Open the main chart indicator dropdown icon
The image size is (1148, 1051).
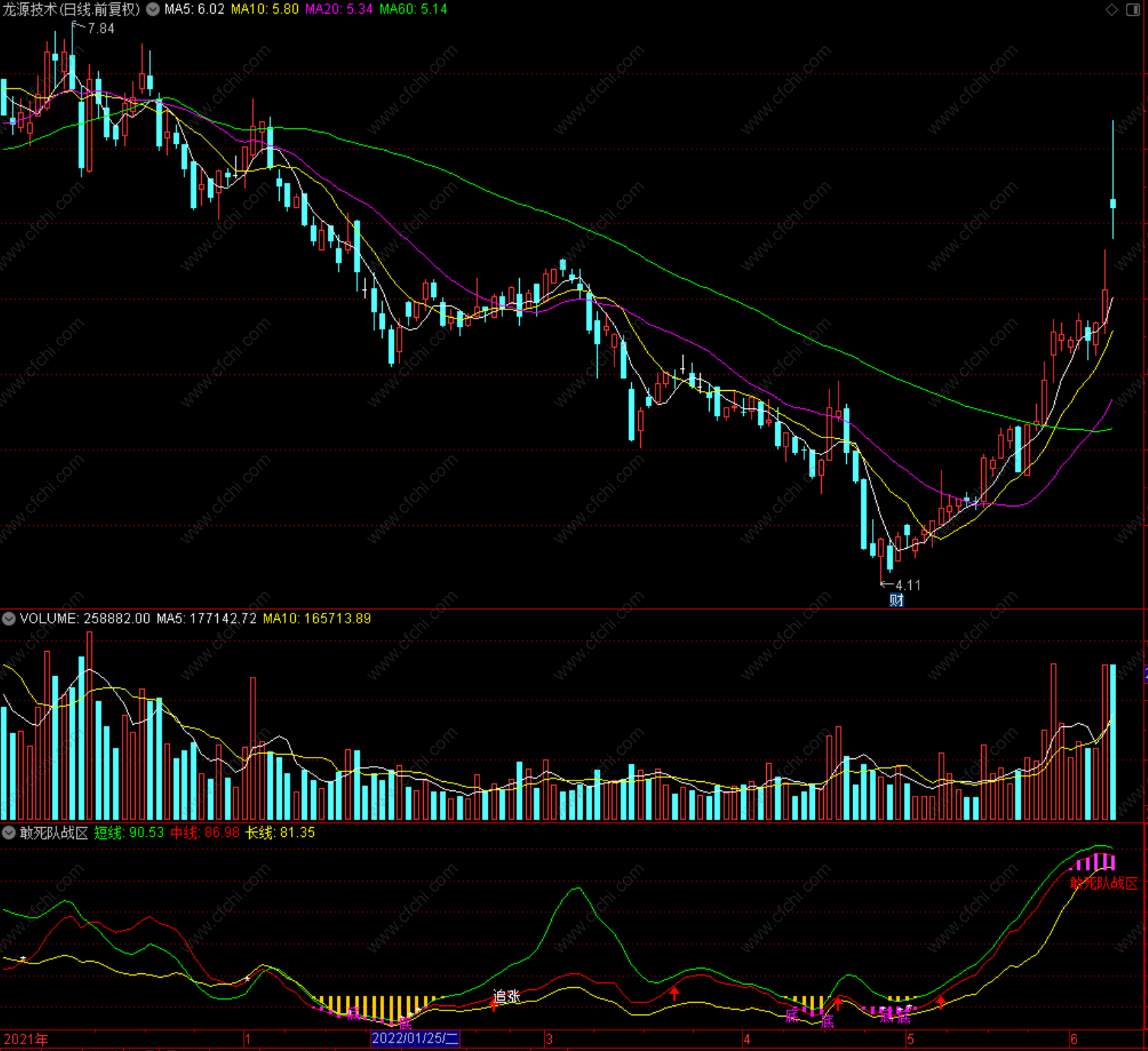tap(153, 9)
